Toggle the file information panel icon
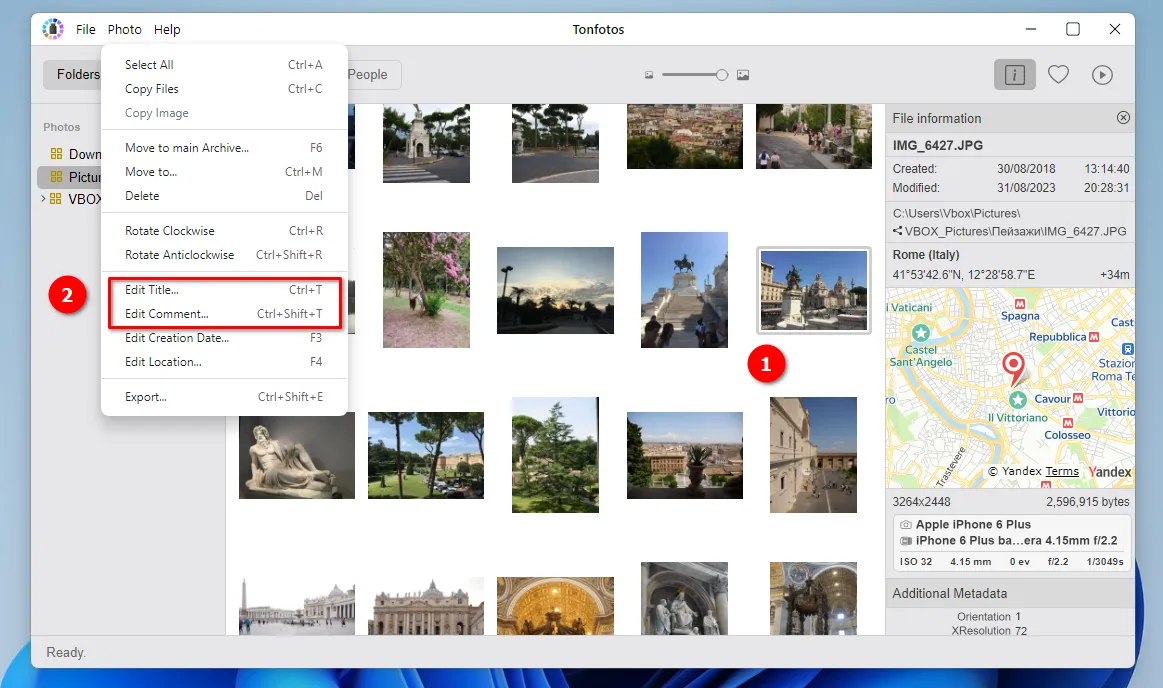The height and width of the screenshot is (688, 1163). coord(1015,74)
